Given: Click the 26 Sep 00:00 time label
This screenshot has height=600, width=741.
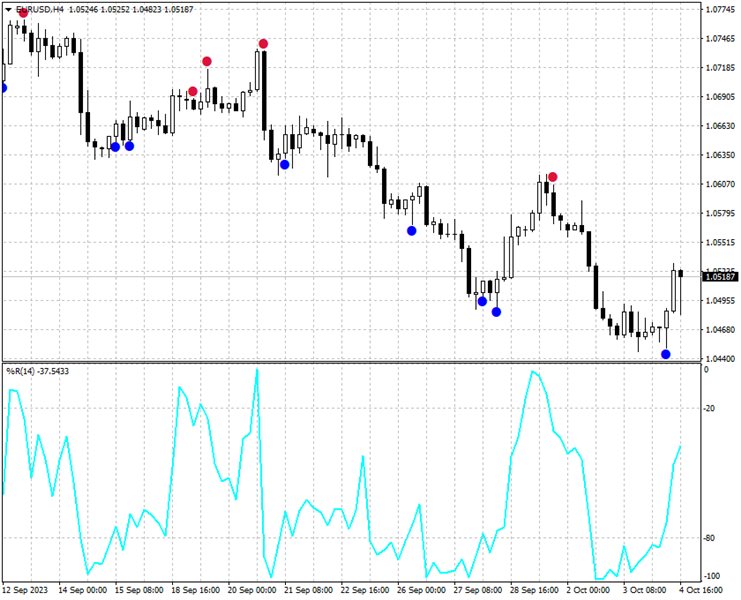Looking at the screenshot, I should click(422, 590).
